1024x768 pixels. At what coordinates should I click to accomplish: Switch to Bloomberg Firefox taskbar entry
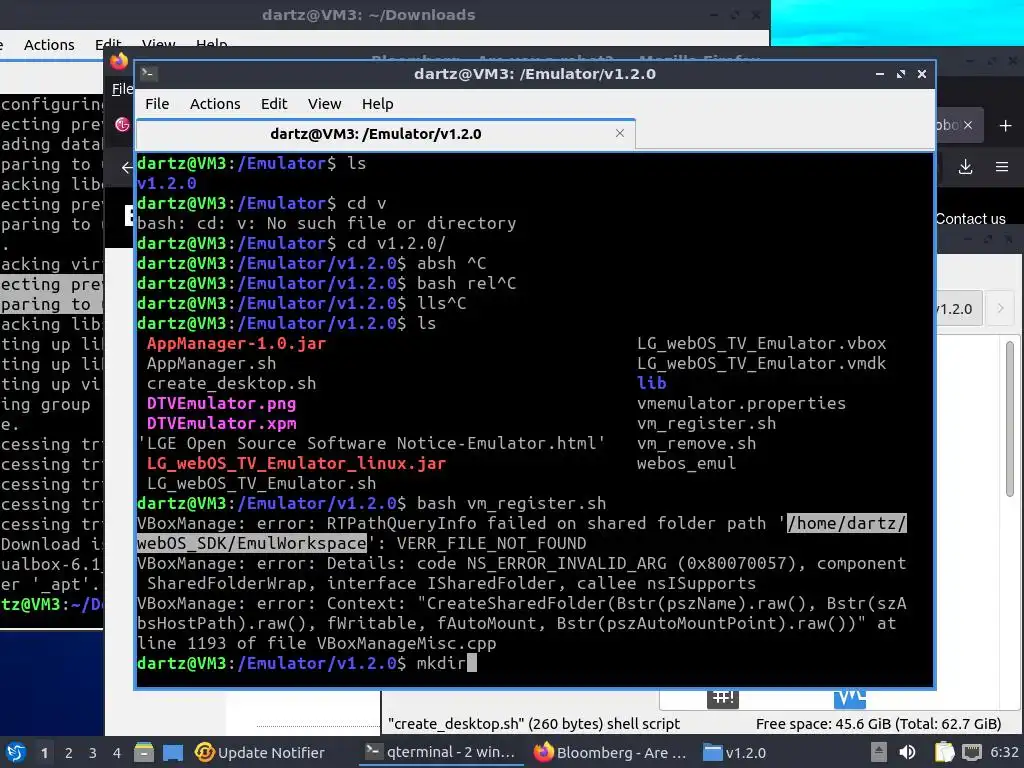[x=611, y=753]
